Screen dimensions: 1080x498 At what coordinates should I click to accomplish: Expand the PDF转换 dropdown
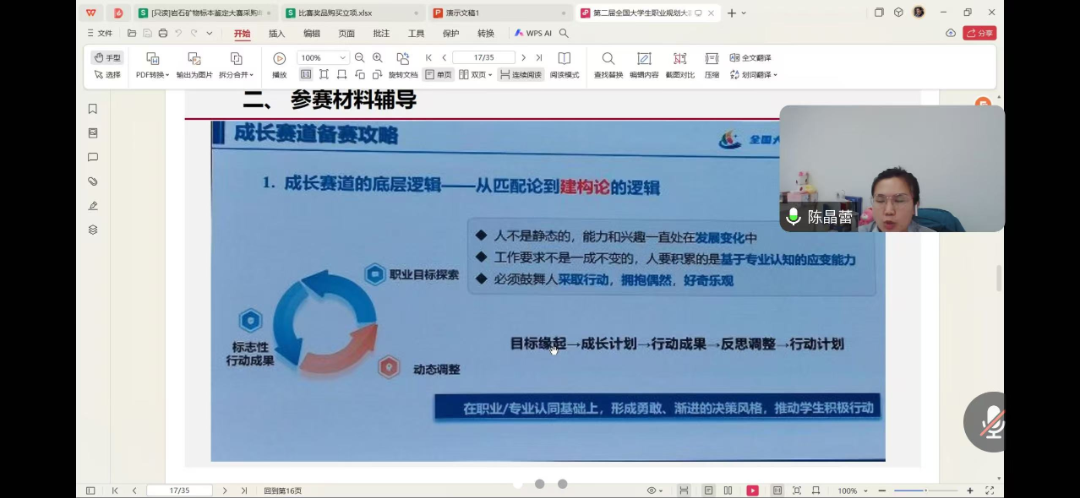click(x=152, y=75)
